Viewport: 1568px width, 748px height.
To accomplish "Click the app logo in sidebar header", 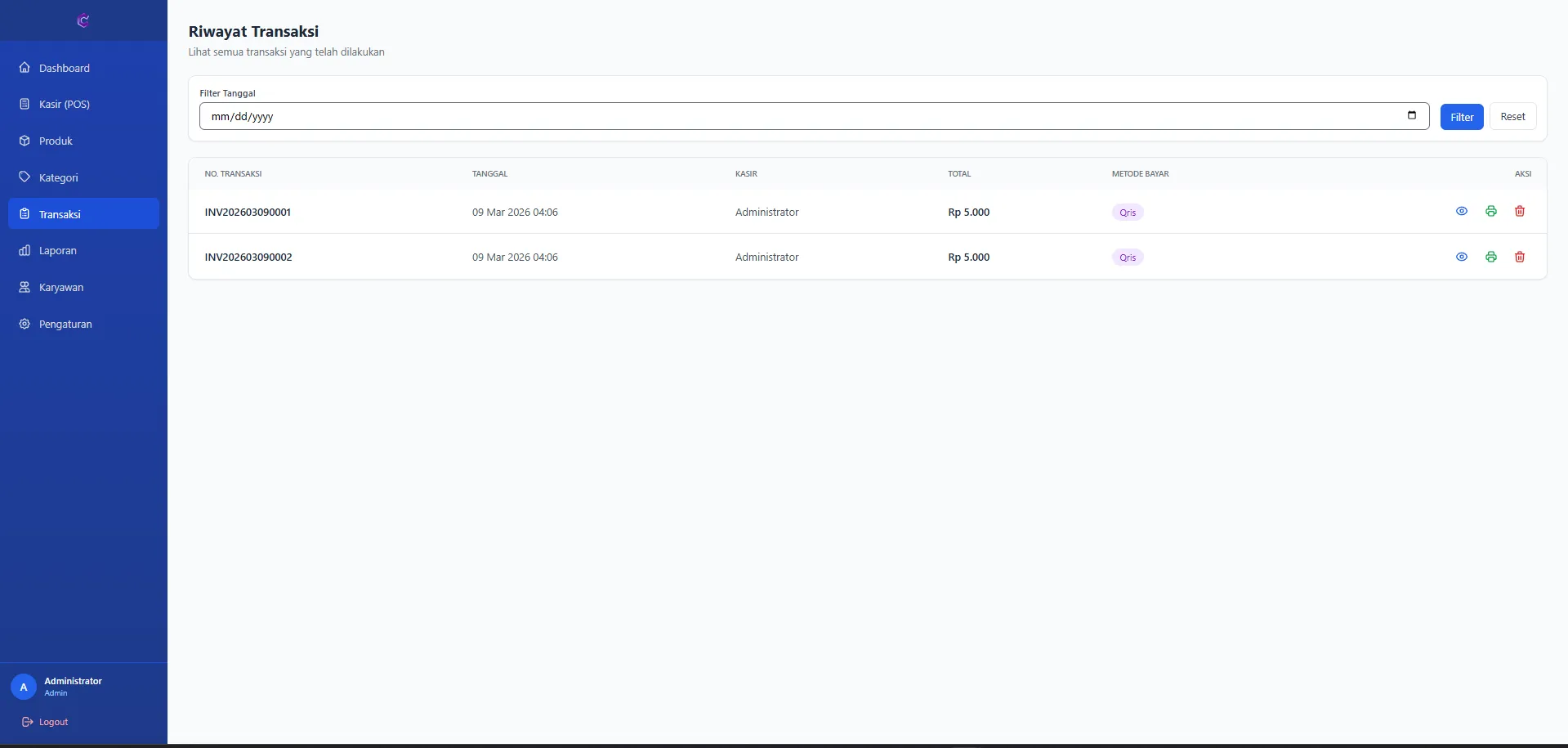I will tap(83, 20).
